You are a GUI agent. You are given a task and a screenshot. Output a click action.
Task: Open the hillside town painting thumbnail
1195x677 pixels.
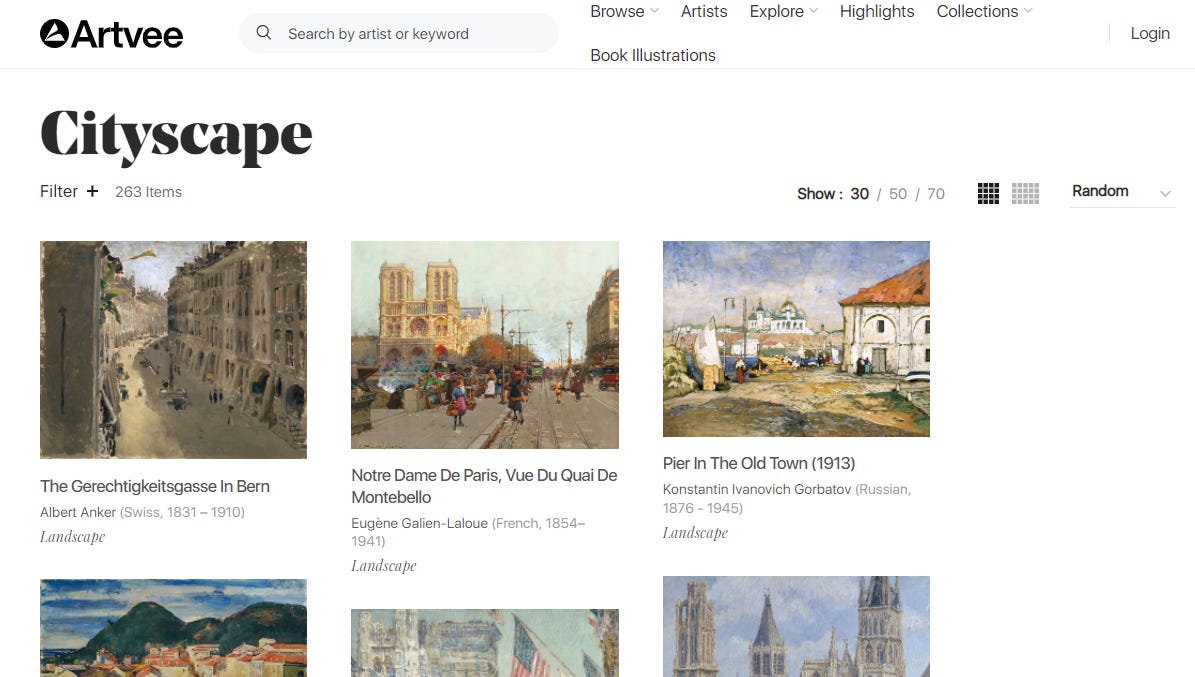click(173, 628)
